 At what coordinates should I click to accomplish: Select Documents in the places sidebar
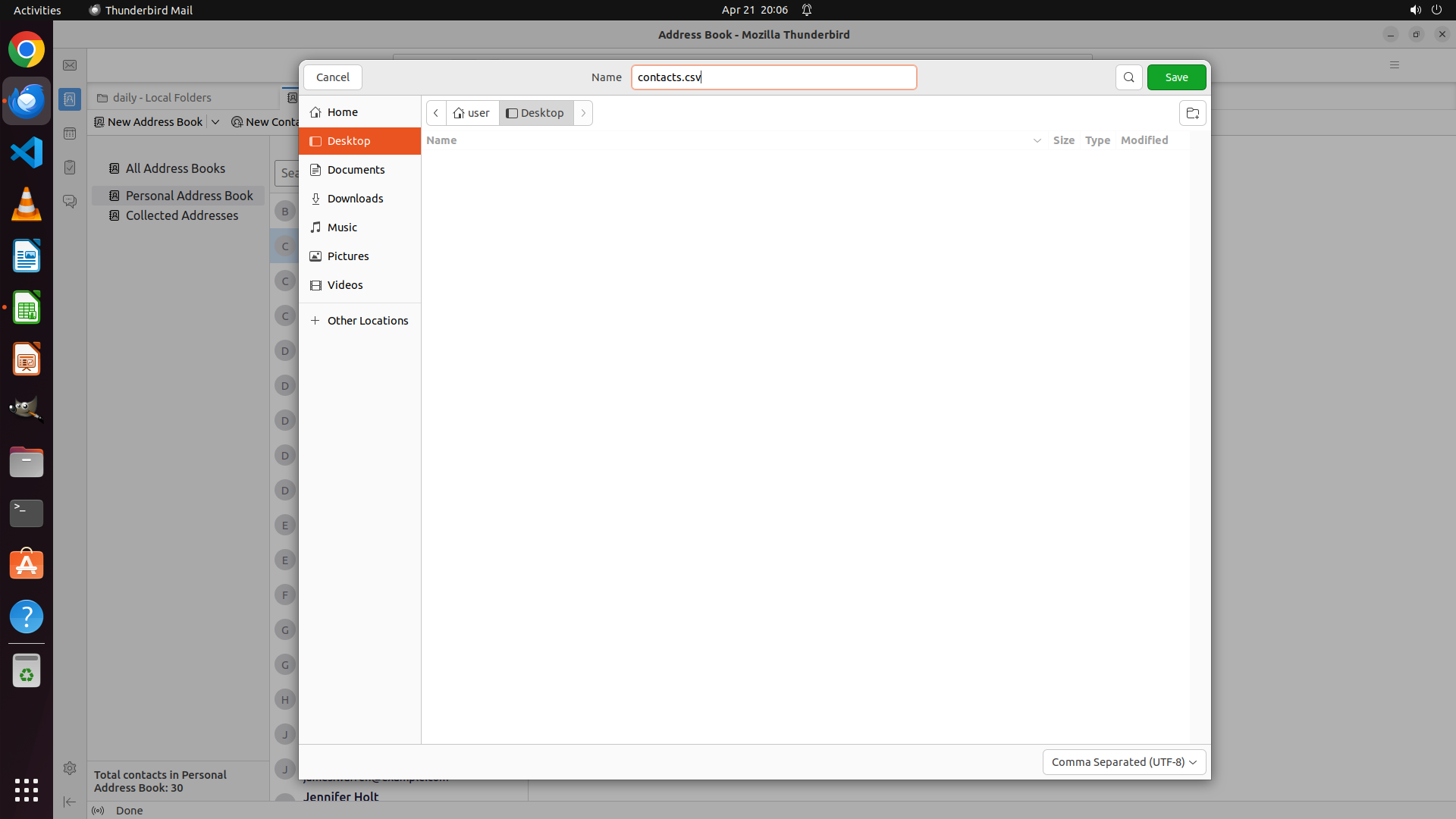tap(356, 170)
